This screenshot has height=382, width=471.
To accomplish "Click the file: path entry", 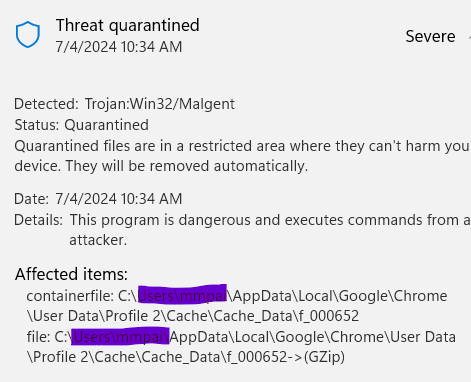I will coord(241,347).
